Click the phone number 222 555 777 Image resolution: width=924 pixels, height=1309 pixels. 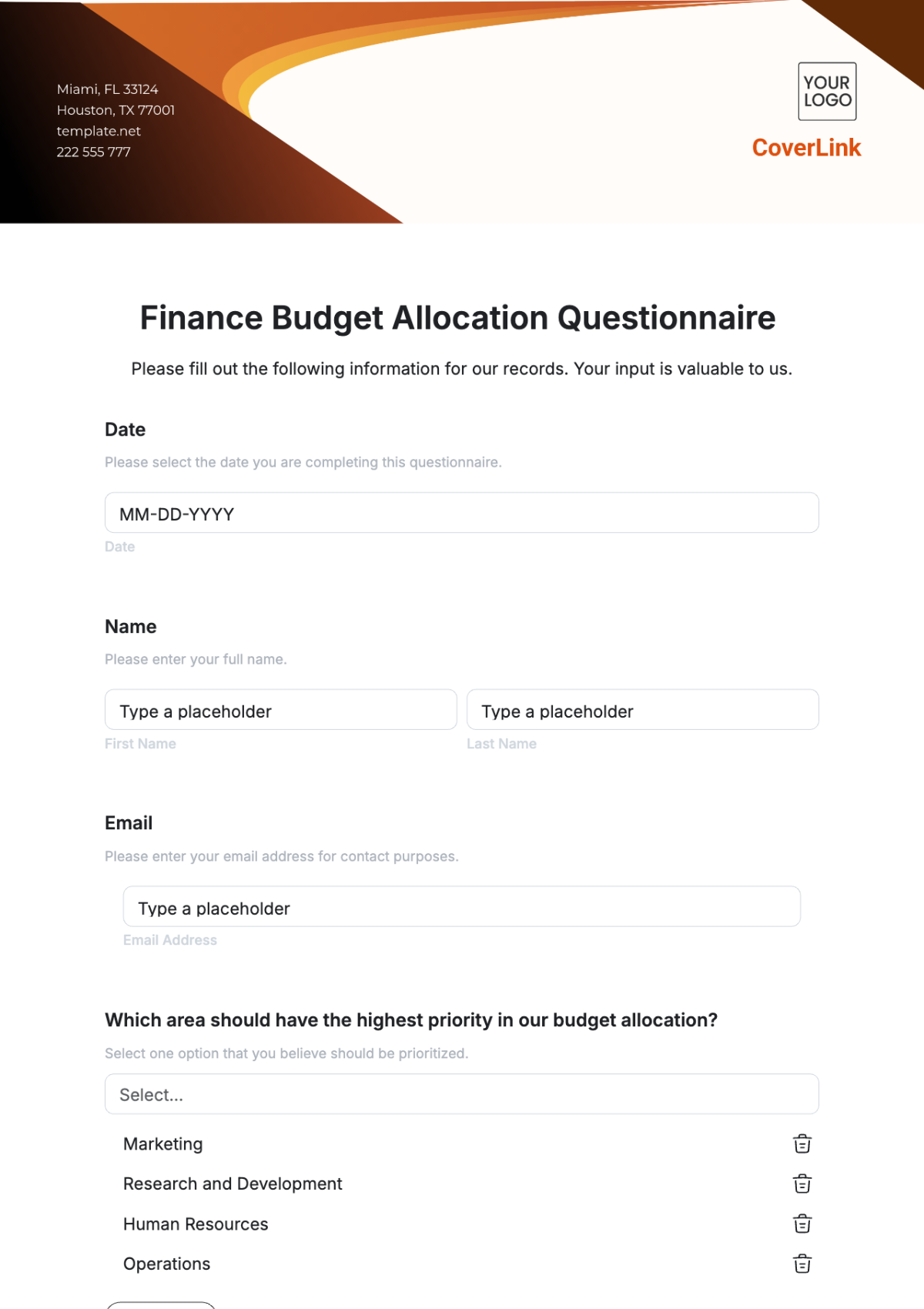[93, 152]
